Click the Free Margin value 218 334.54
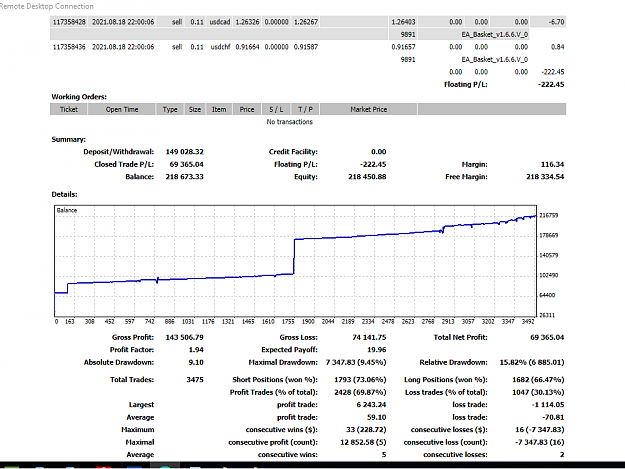Screen dimensions: 625x469 (x=545, y=177)
